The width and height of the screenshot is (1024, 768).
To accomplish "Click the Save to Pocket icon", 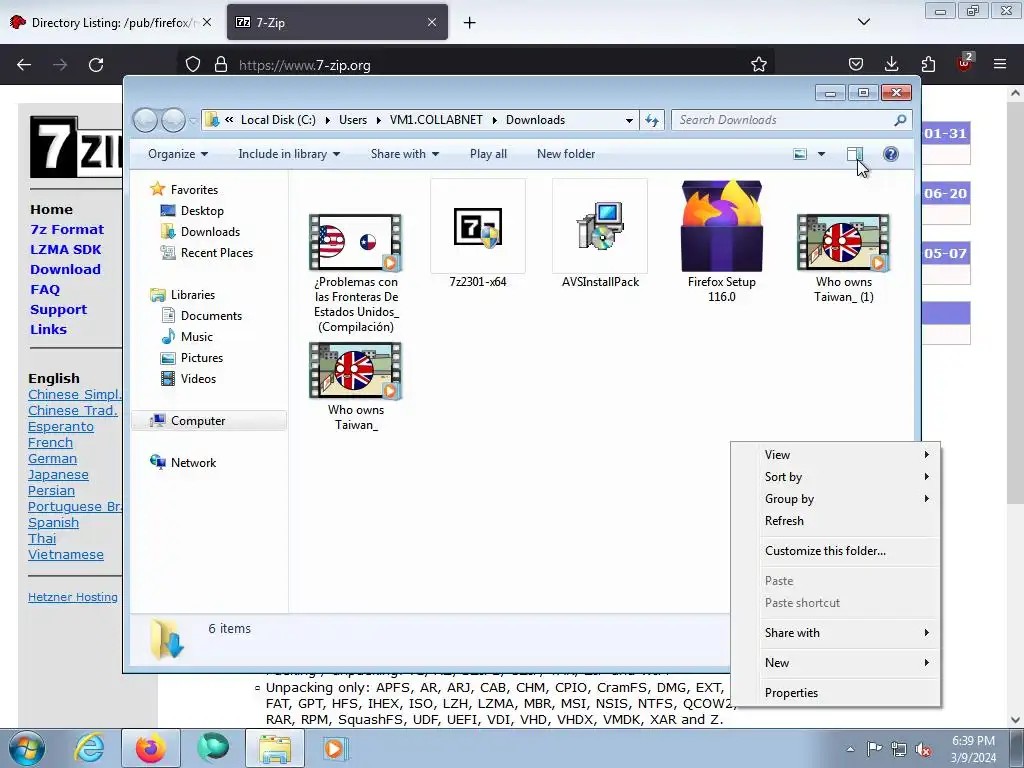I will (856, 64).
